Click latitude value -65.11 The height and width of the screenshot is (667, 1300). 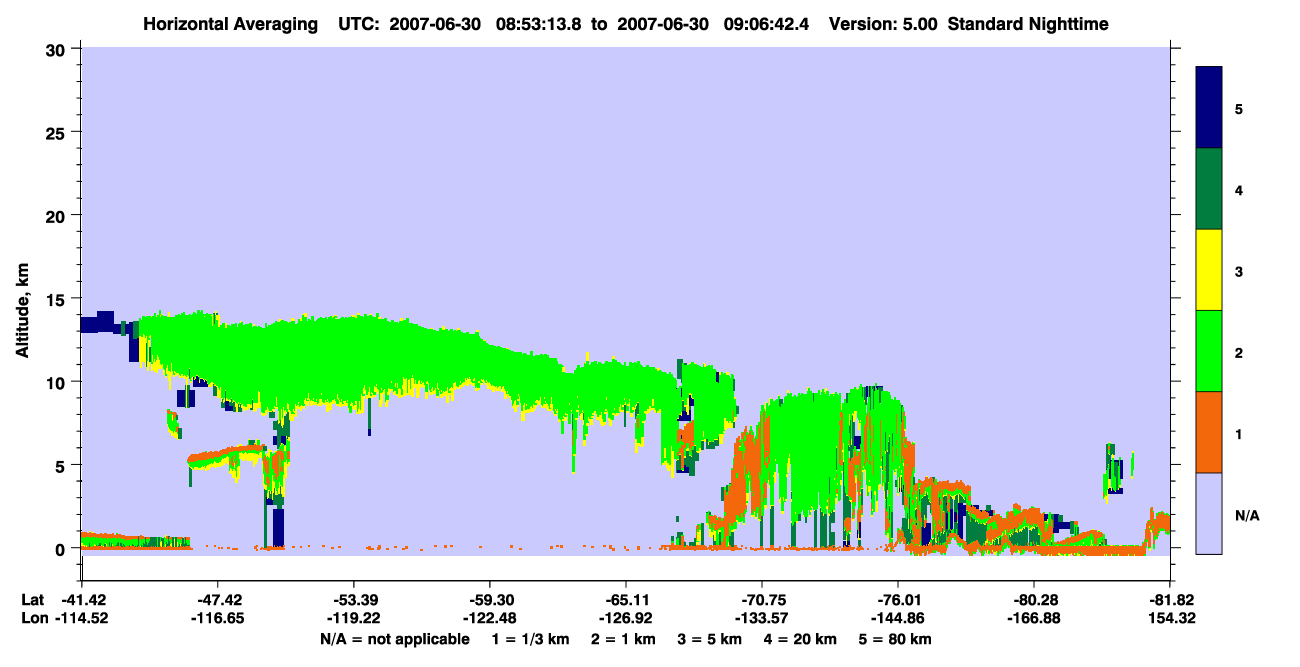pyautogui.click(x=625, y=599)
